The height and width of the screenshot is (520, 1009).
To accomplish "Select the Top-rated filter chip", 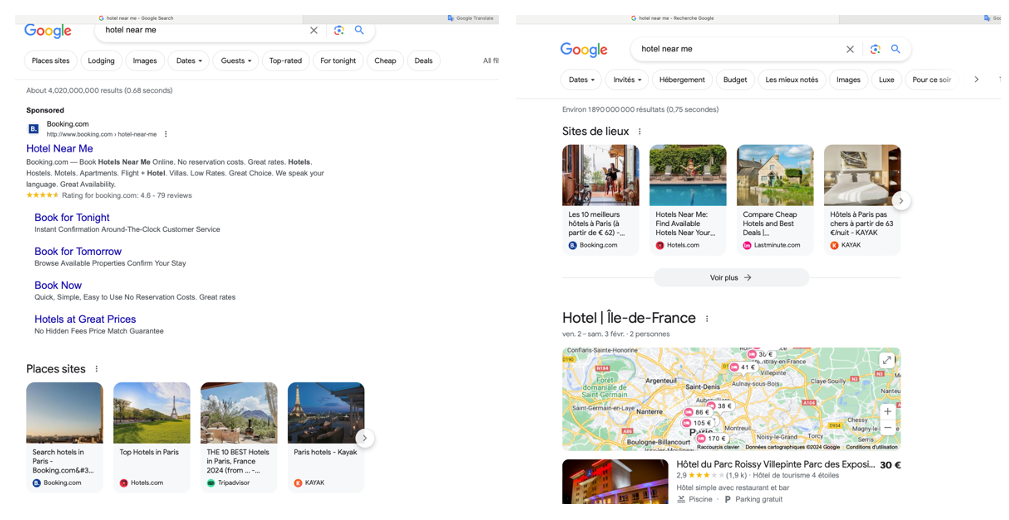I will [x=285, y=60].
